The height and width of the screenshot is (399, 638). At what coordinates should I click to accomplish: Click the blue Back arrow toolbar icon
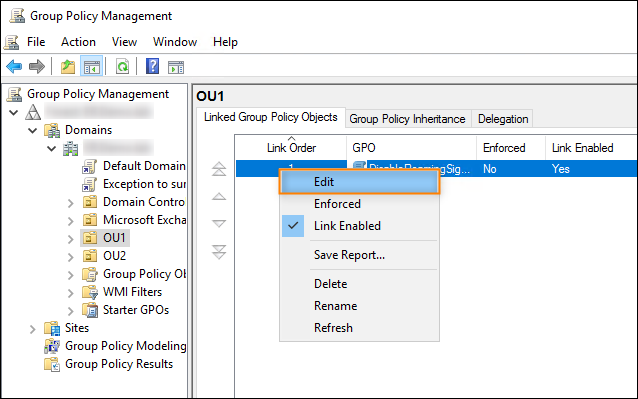14,66
